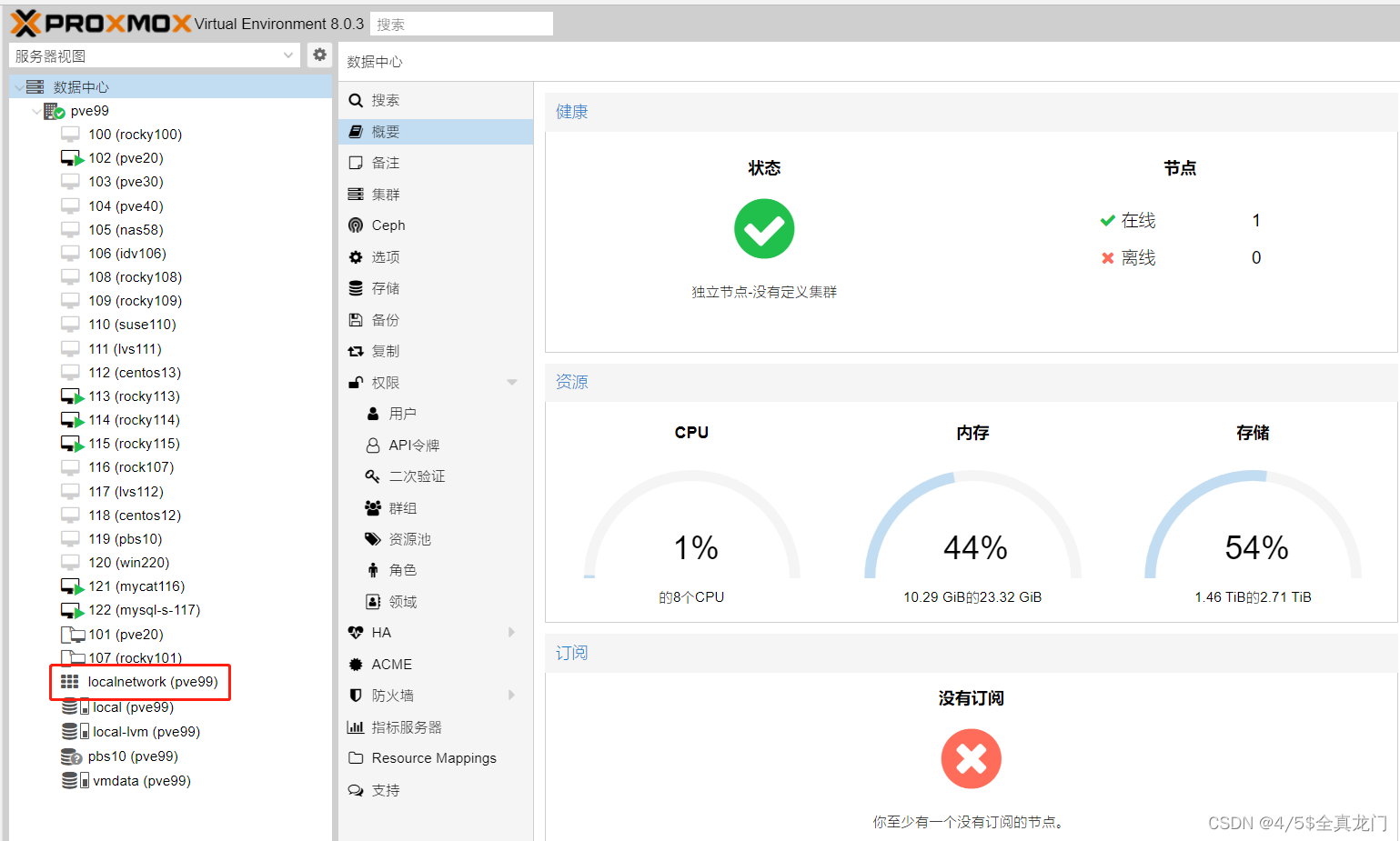Select VM 113 (rocky113)
This screenshot has width=1400, height=841.
pos(134,396)
